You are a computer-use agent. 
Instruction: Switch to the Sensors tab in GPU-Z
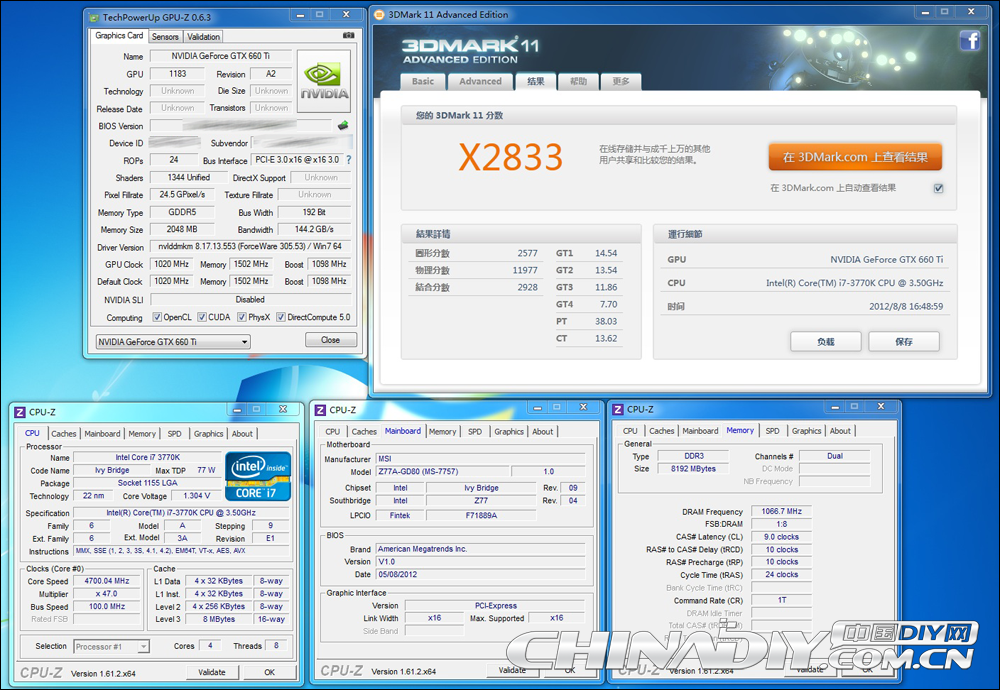[165, 37]
